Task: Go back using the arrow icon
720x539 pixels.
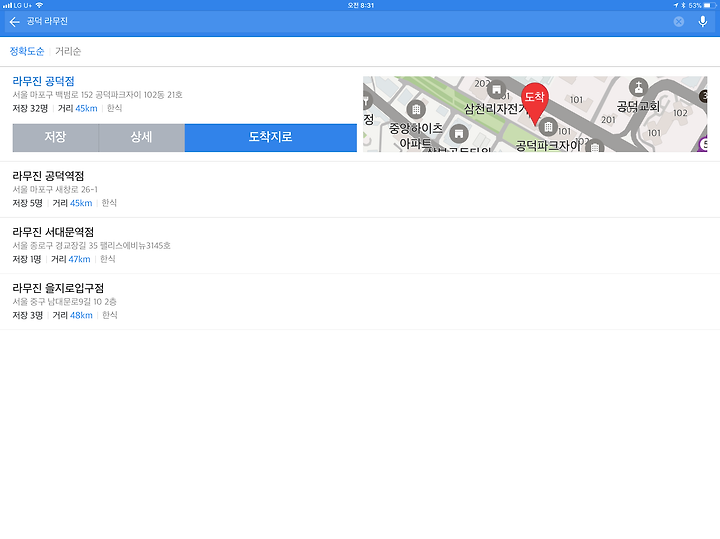Action: point(14,22)
